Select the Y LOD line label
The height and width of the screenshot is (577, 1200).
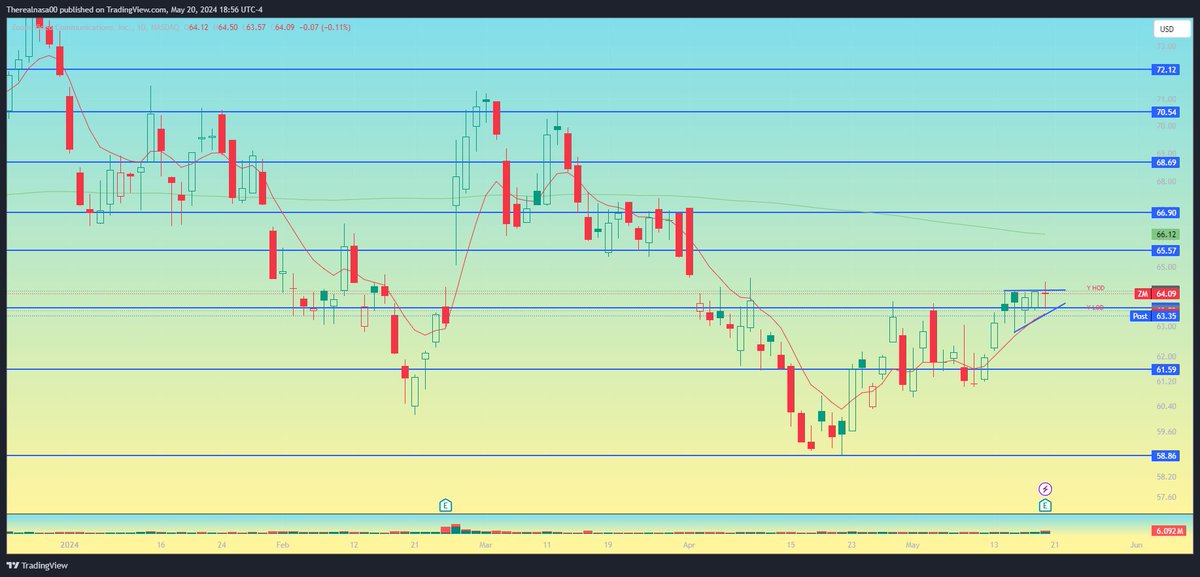coord(1095,307)
